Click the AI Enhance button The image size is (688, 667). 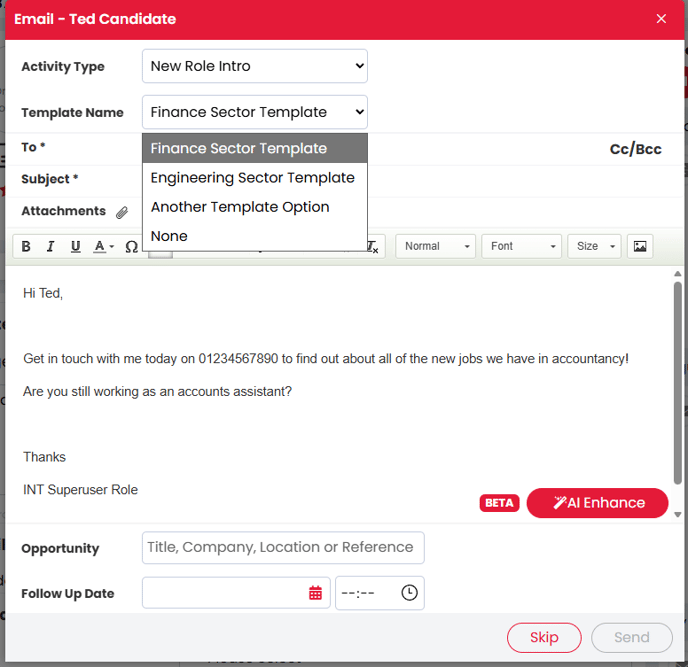(597, 503)
